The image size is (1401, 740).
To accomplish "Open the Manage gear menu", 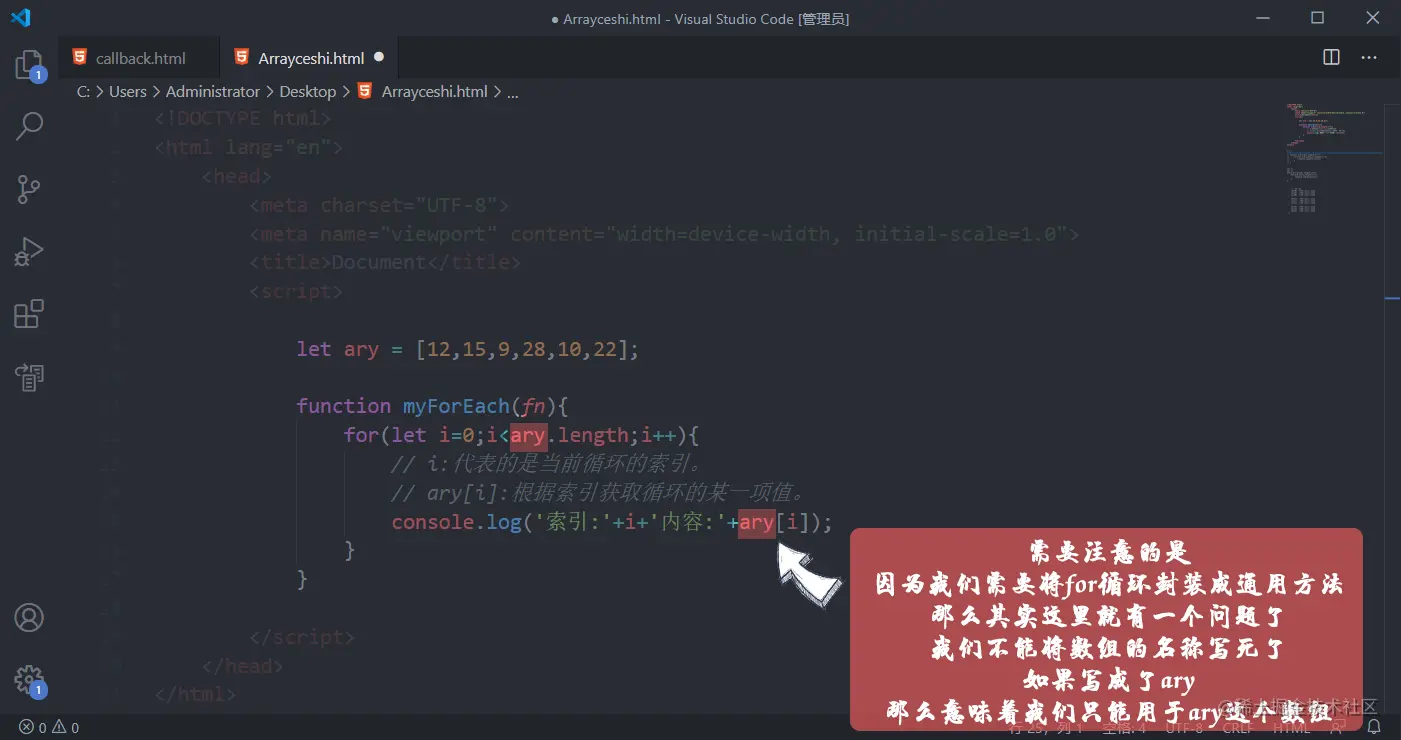I will (x=29, y=680).
